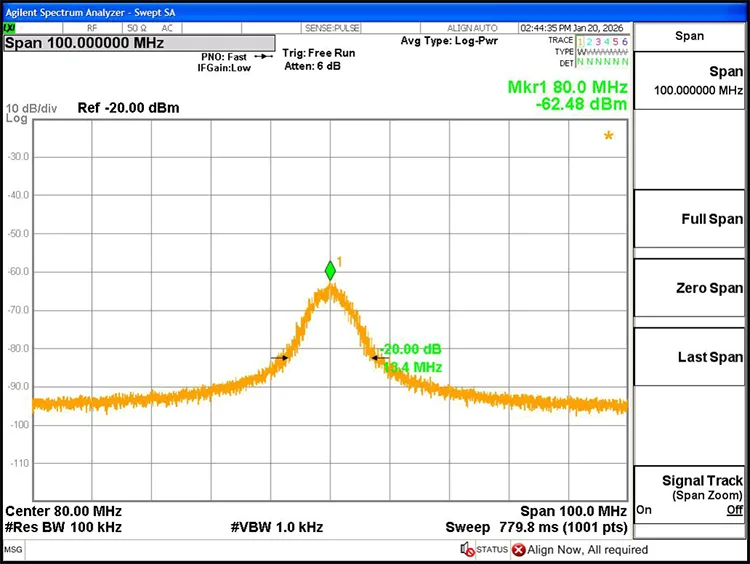This screenshot has width=750, height=564.
Task: Click the DET detector row indicators
Action: click(602, 62)
